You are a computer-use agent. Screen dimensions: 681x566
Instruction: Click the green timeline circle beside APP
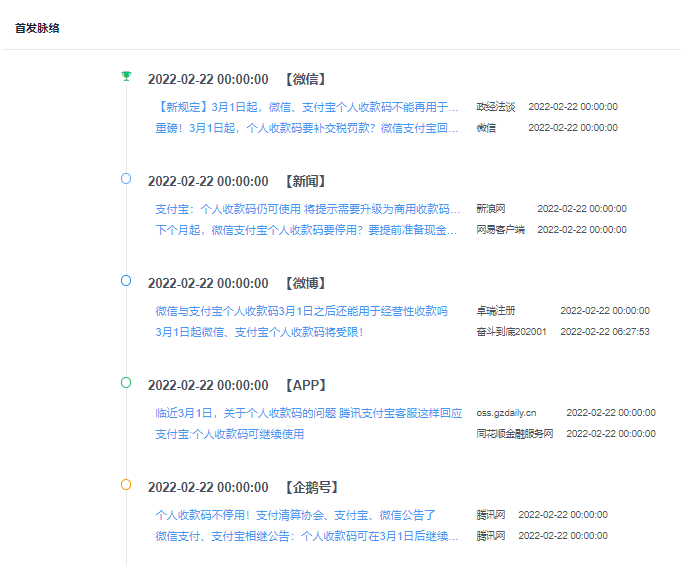pyautogui.click(x=126, y=382)
